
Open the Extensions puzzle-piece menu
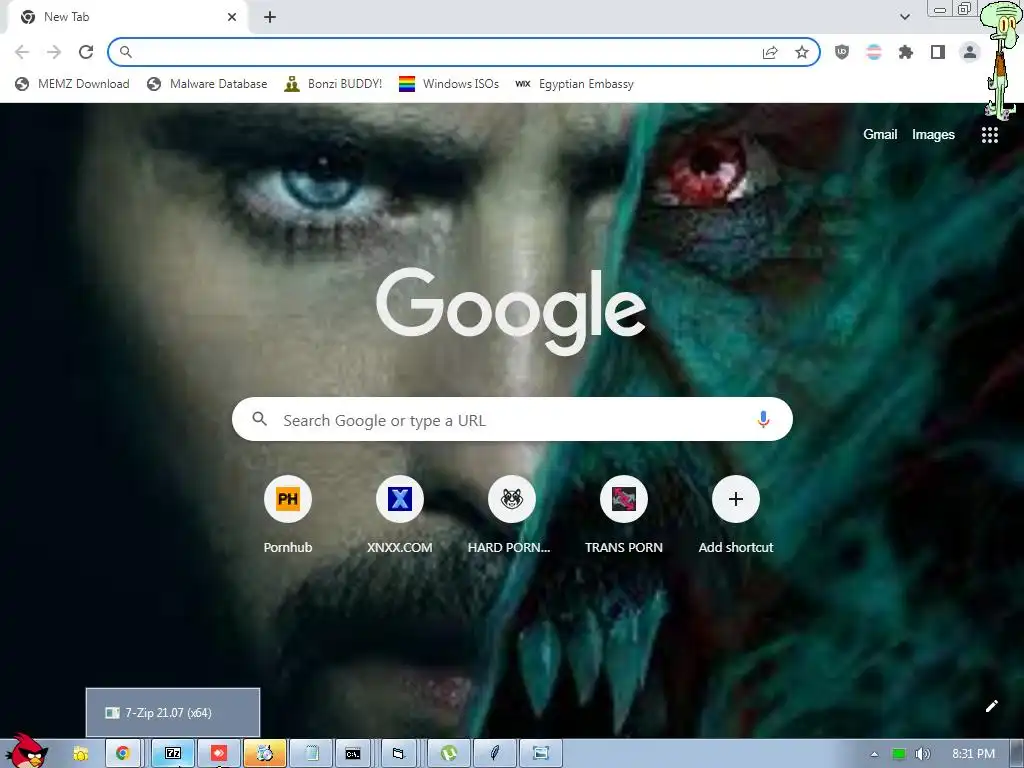pos(906,52)
